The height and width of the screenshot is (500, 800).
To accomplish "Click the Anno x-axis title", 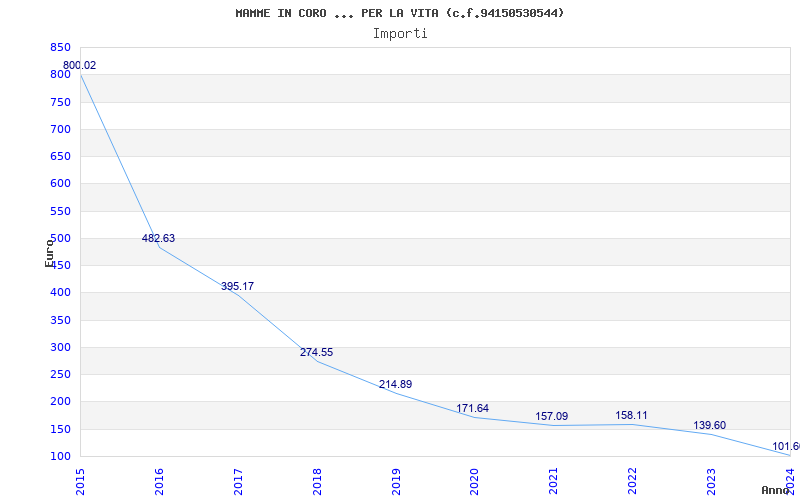I will 775,490.
